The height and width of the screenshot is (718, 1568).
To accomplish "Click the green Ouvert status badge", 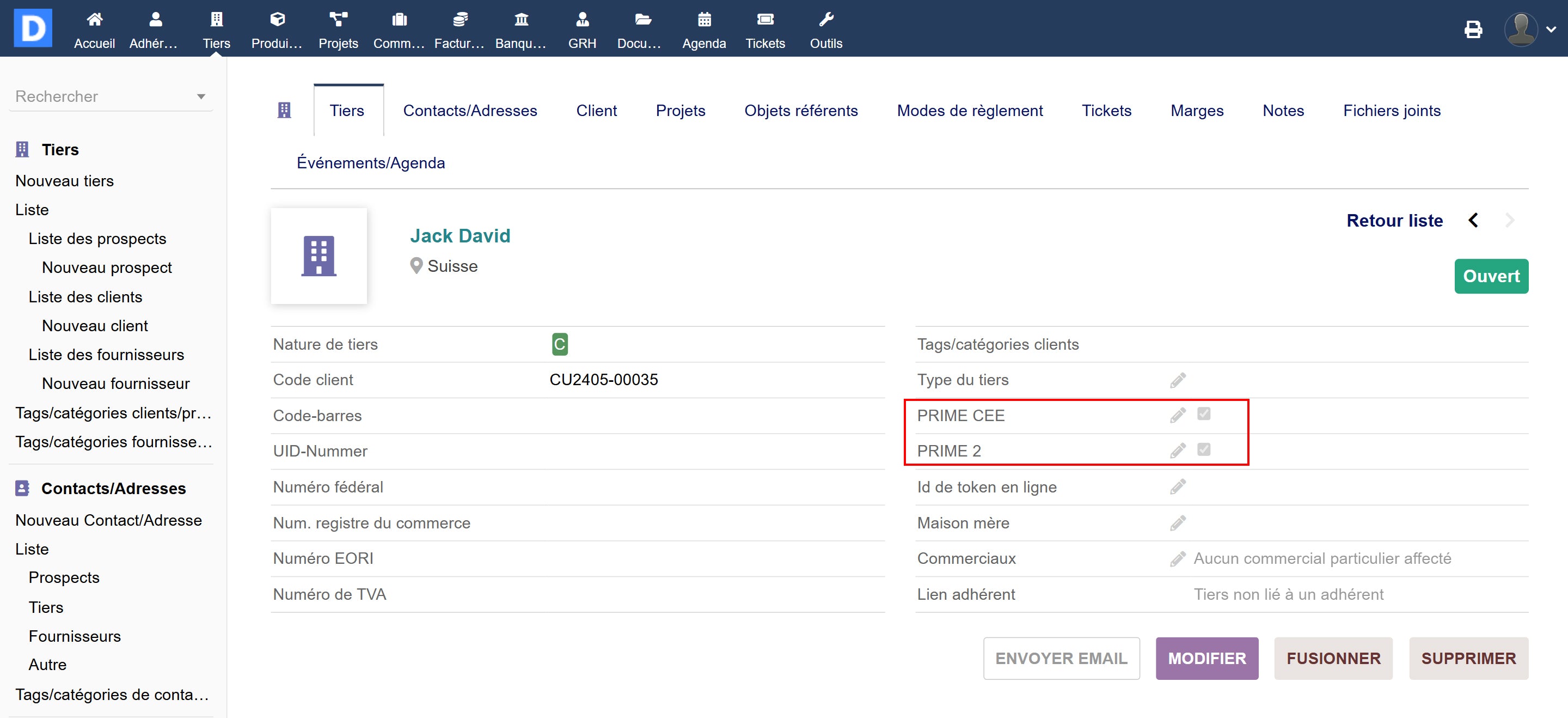I will pos(1491,277).
